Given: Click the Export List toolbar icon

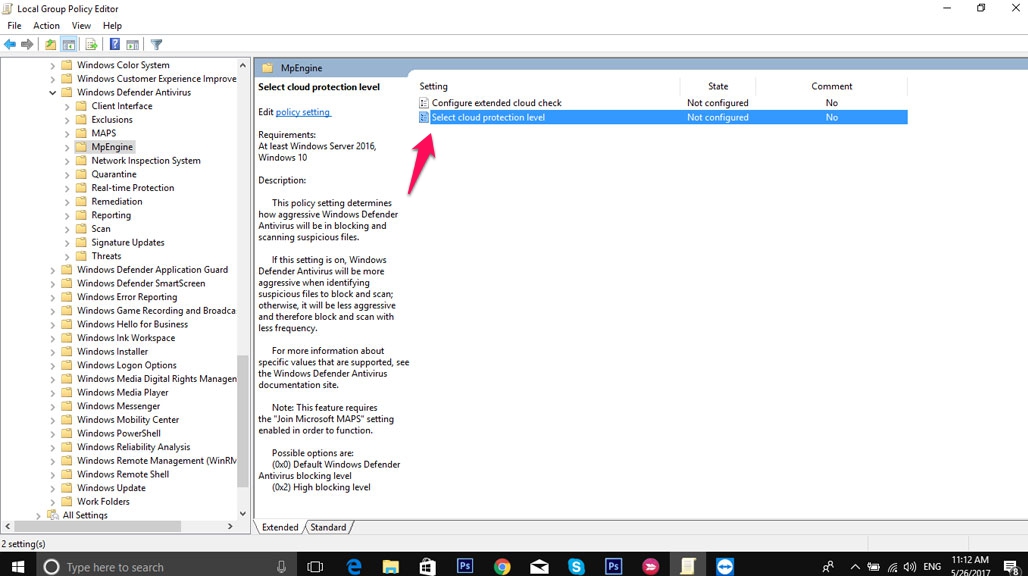Looking at the screenshot, I should point(91,45).
